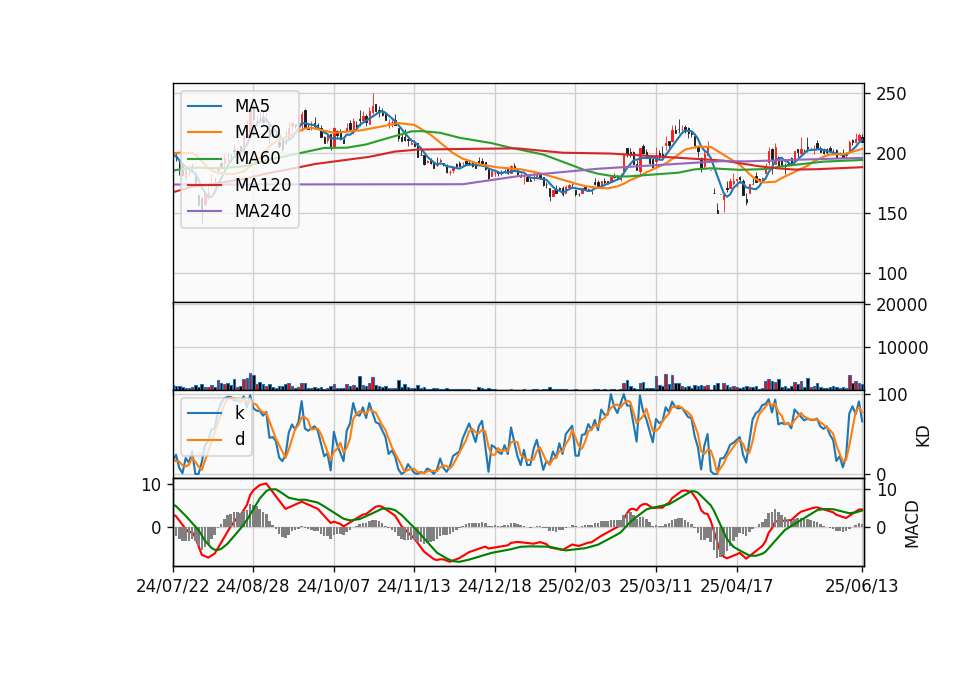Click the MA120 legend label

(263, 184)
